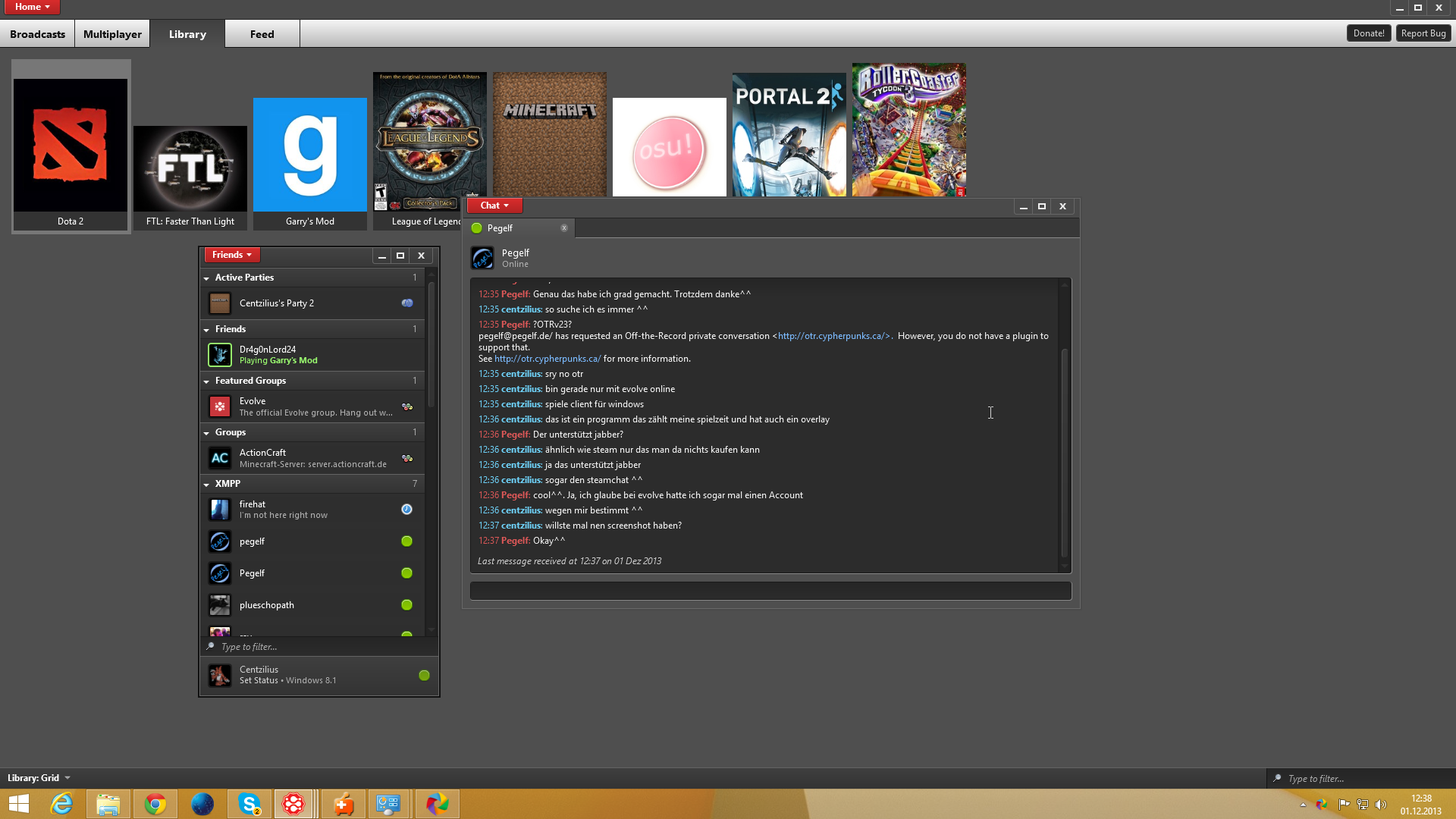Collapse the Active Parties section
The width and height of the screenshot is (1456, 819).
coord(206,278)
